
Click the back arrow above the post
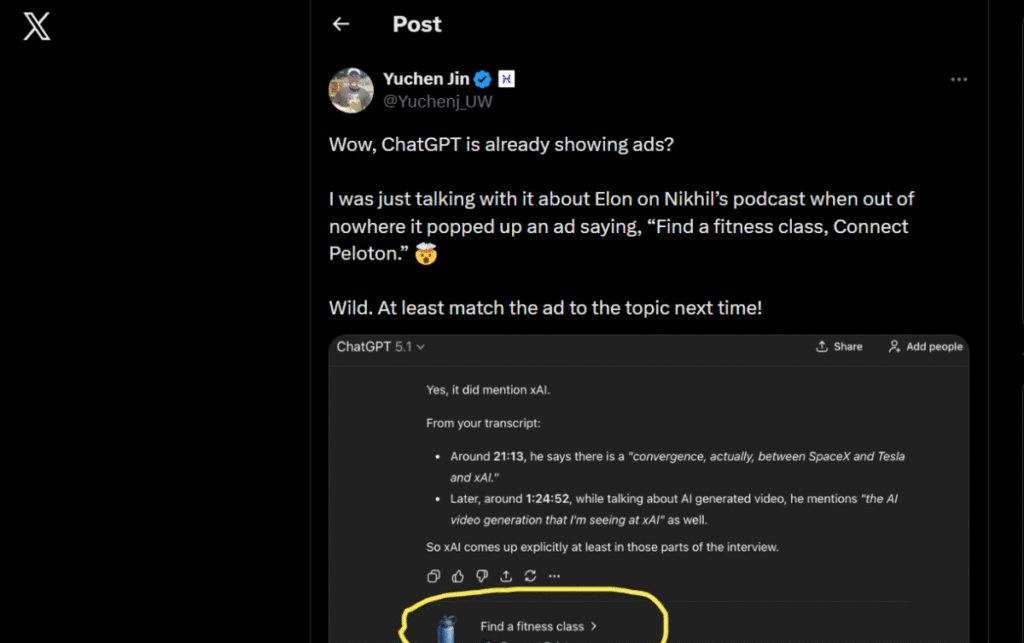point(340,23)
